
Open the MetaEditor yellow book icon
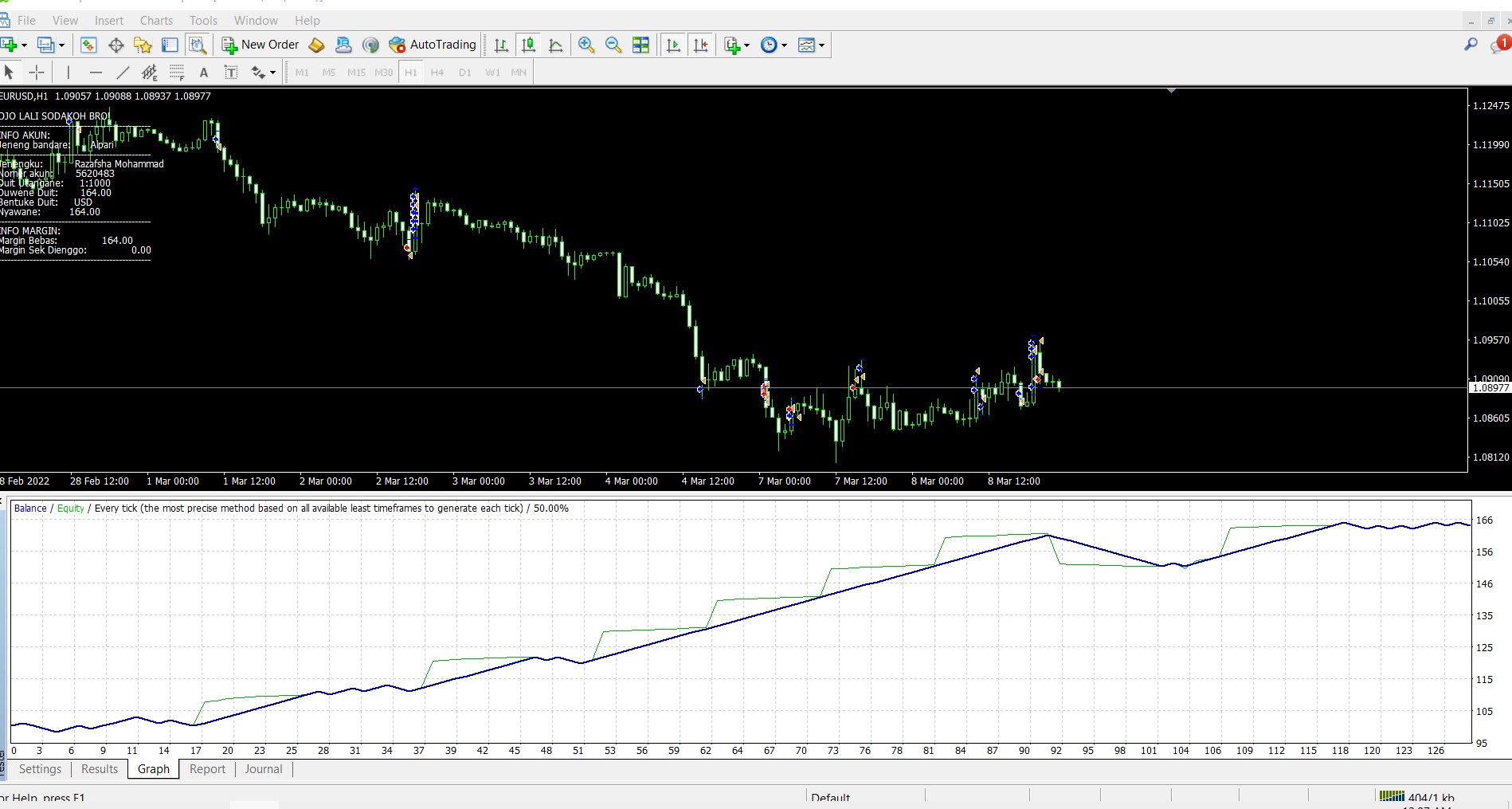(x=316, y=45)
